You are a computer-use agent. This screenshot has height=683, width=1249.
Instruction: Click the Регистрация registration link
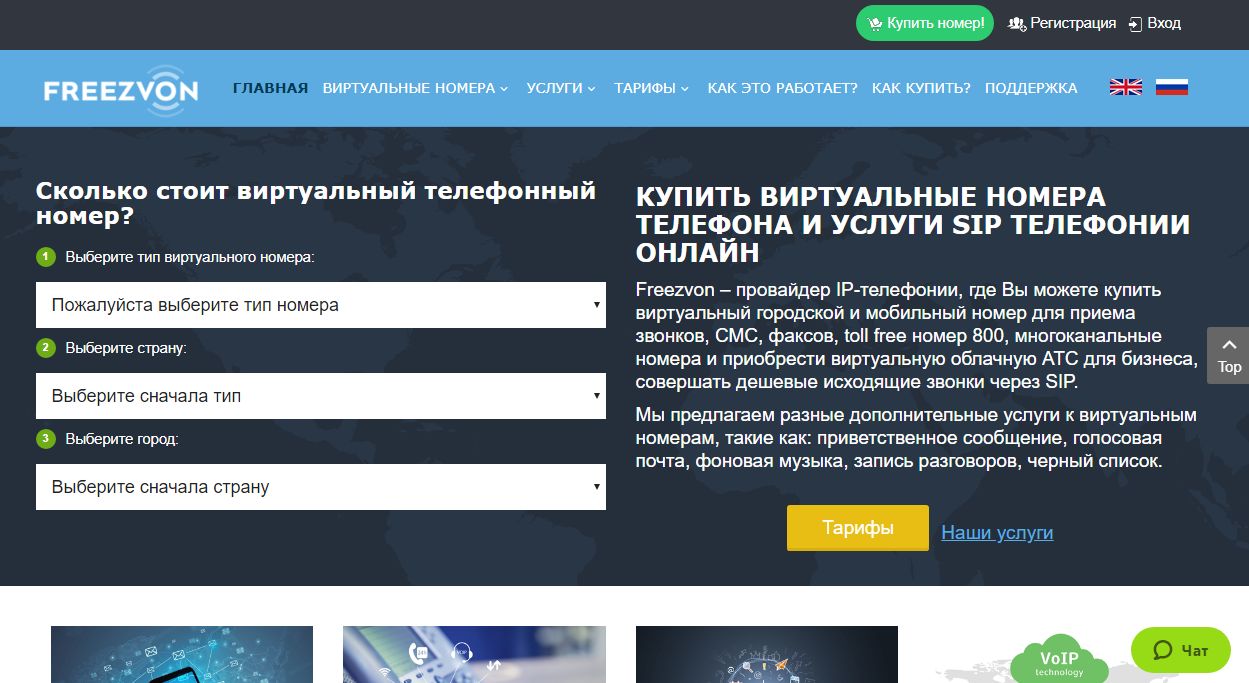pyautogui.click(x=1062, y=23)
